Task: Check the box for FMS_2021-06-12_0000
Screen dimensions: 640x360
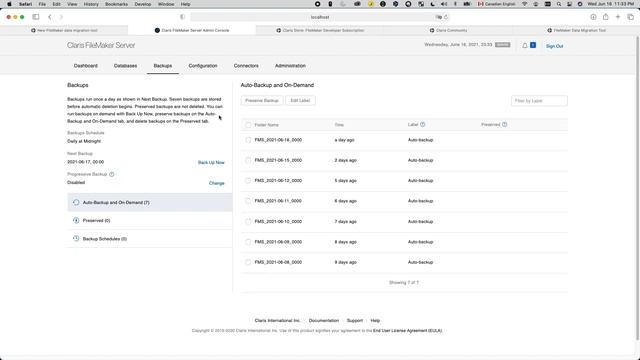Action: click(x=248, y=180)
